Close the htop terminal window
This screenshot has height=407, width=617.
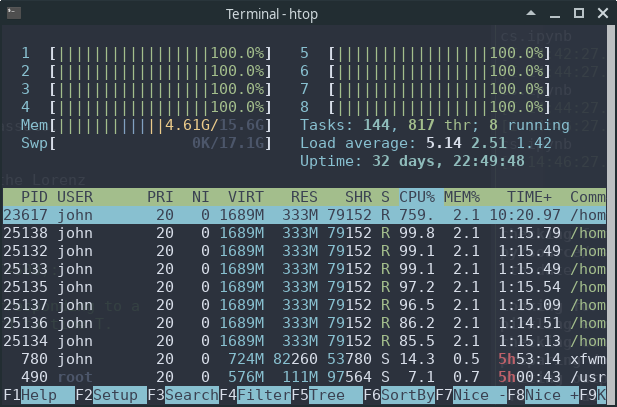pyautogui.click(x=603, y=13)
